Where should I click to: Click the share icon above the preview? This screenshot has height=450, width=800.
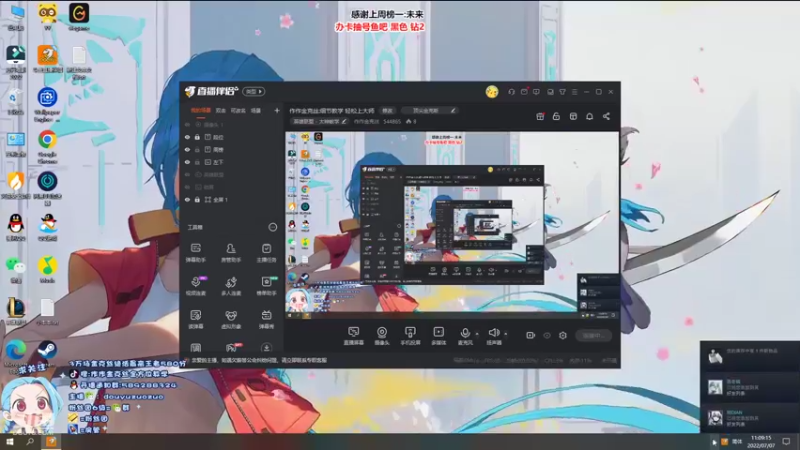[x=606, y=116]
